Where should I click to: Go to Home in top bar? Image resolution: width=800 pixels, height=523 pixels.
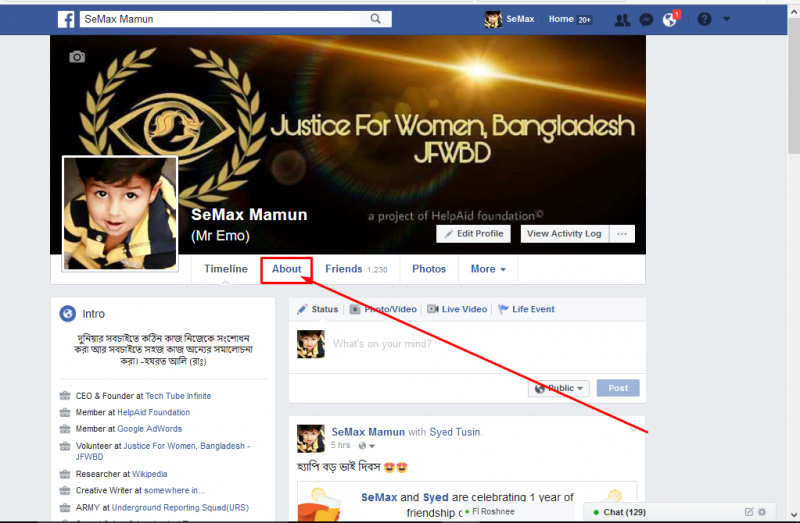561,19
